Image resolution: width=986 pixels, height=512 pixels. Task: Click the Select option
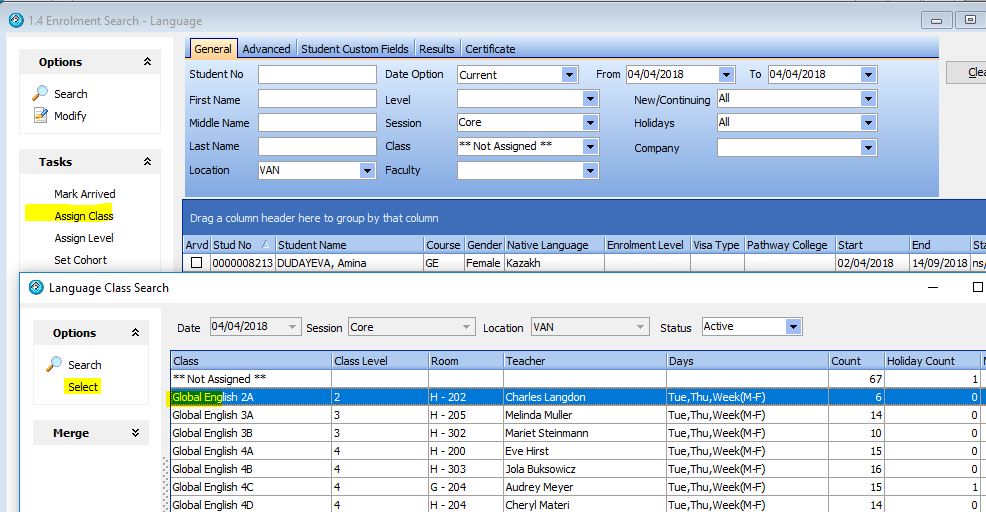(83, 387)
